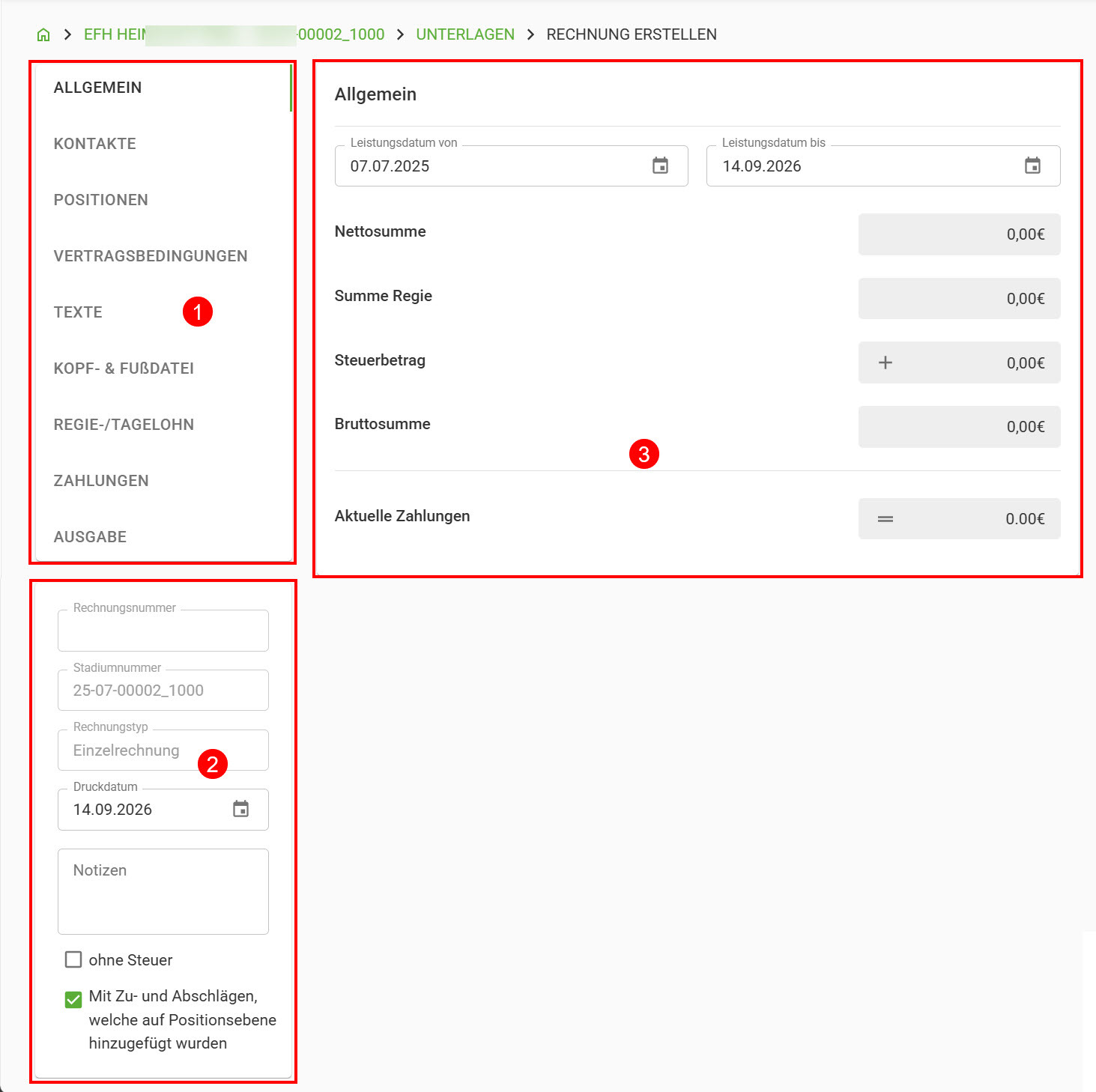Go to home via breadcrumb house icon

(x=43, y=34)
